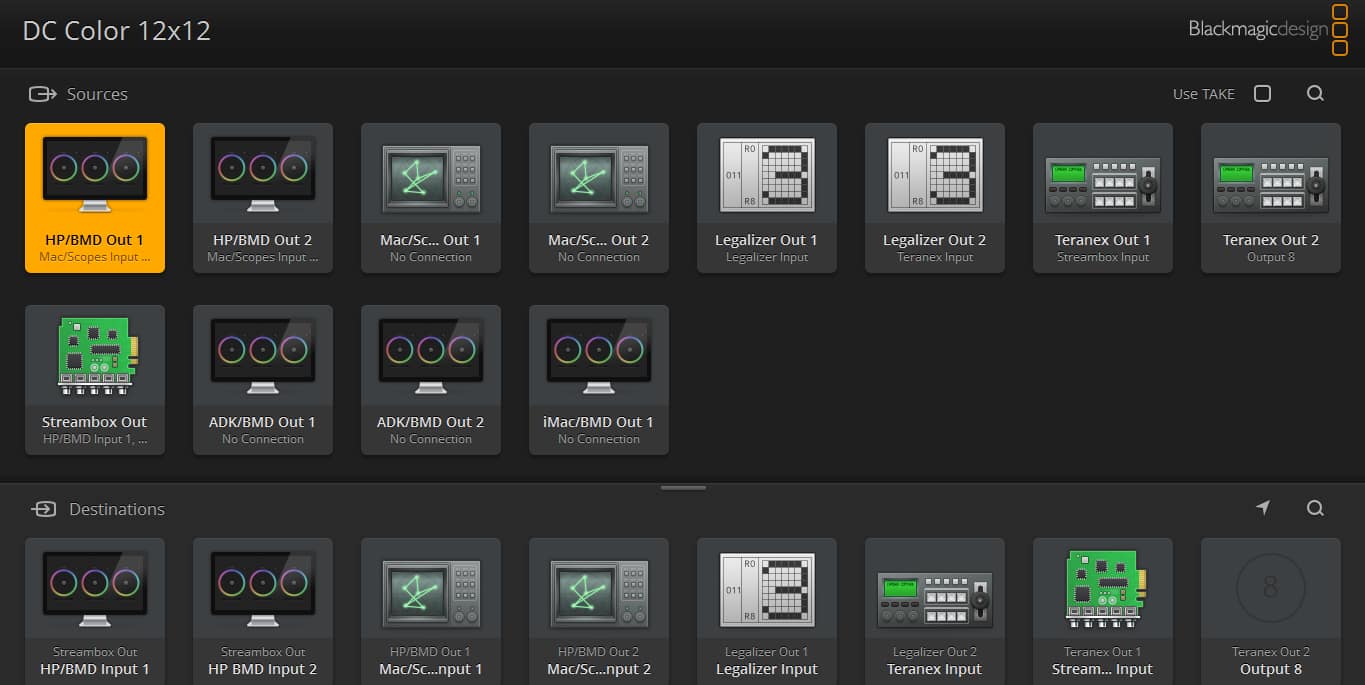Open search in the Sources panel
This screenshot has width=1365, height=685.
point(1315,93)
